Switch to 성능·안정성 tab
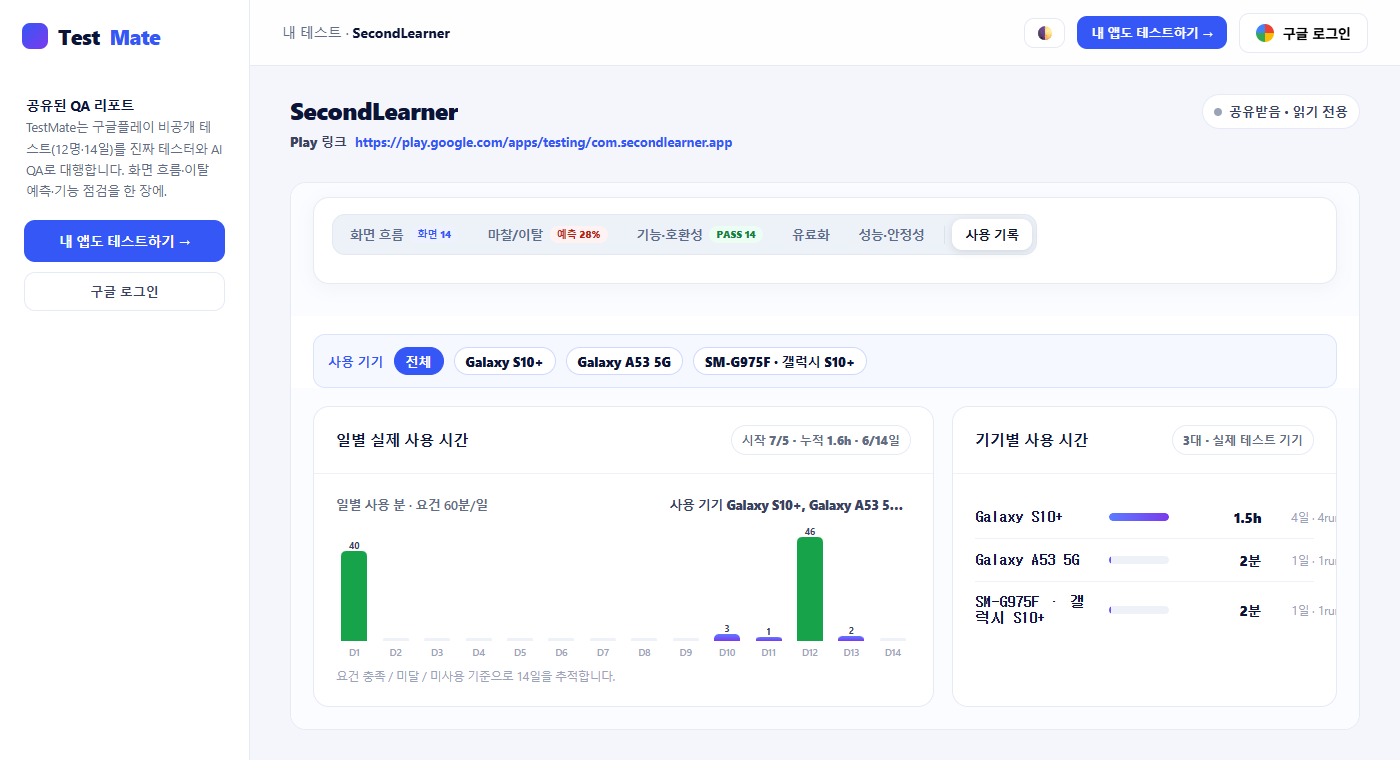This screenshot has height=760, width=1400. (891, 235)
